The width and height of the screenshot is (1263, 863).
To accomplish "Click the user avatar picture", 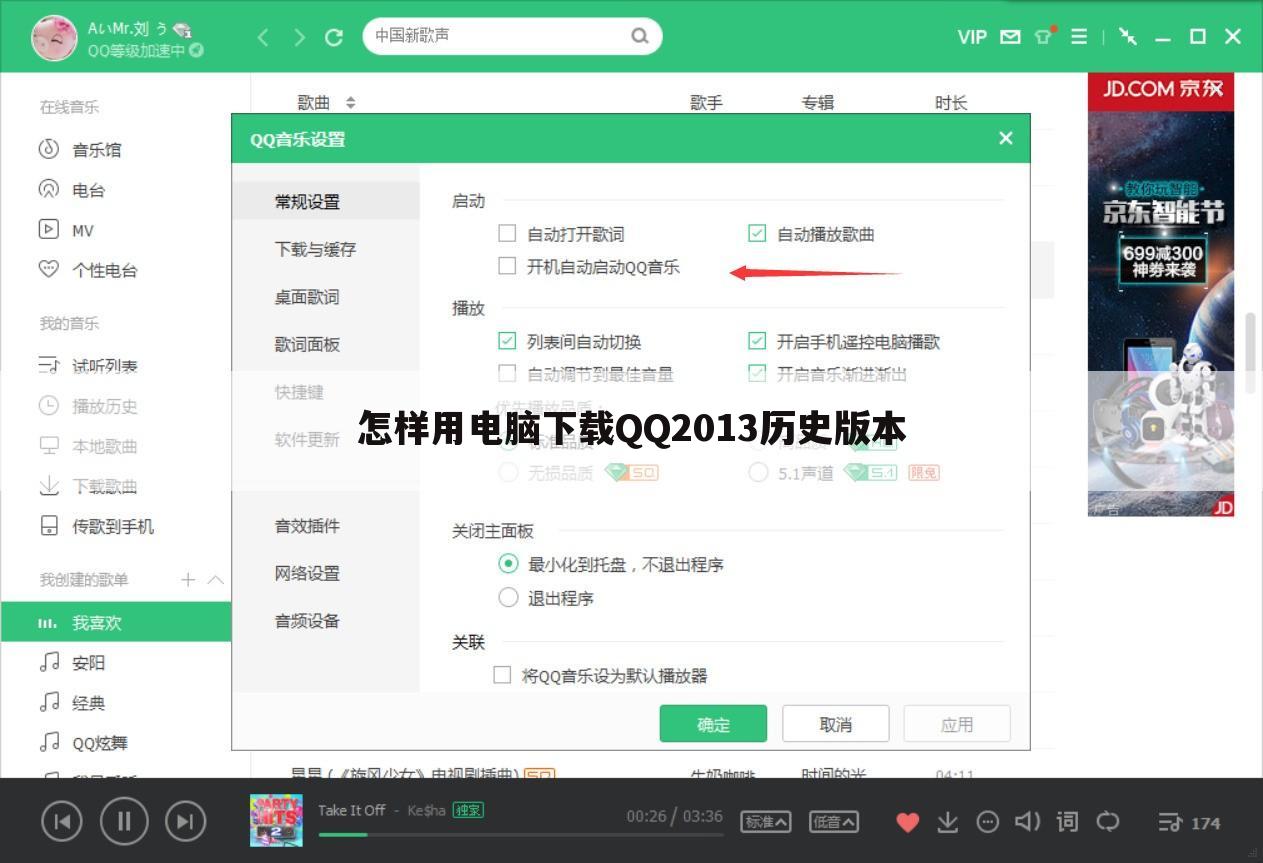I will 54,37.
